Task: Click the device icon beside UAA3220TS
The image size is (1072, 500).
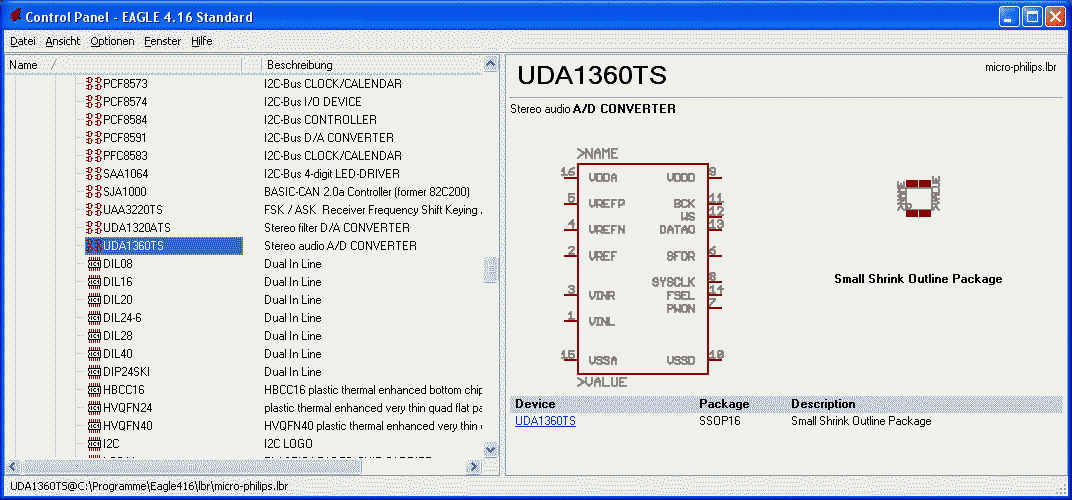Action: pos(94,209)
